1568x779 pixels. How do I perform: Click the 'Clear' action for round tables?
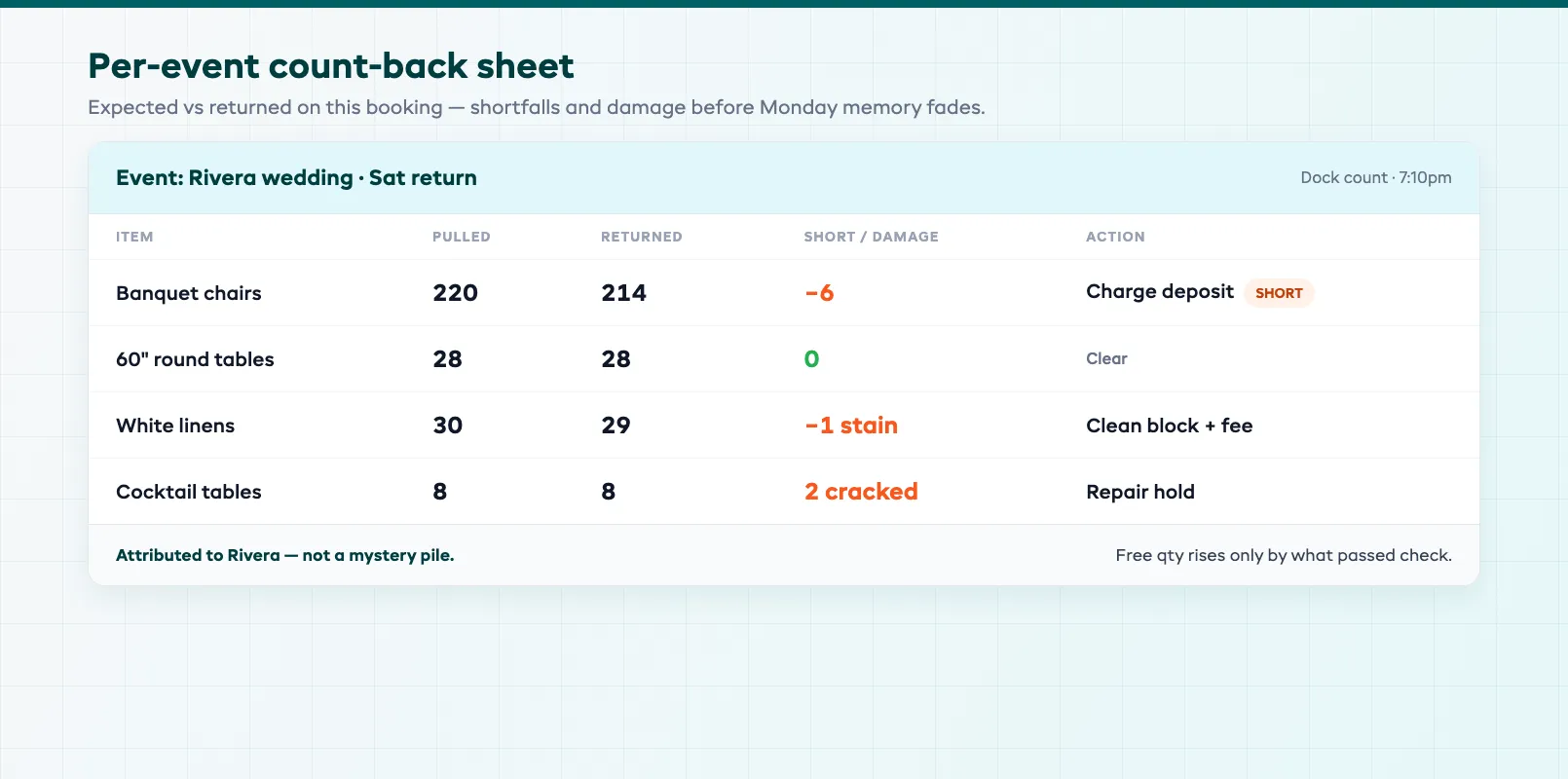(x=1106, y=358)
